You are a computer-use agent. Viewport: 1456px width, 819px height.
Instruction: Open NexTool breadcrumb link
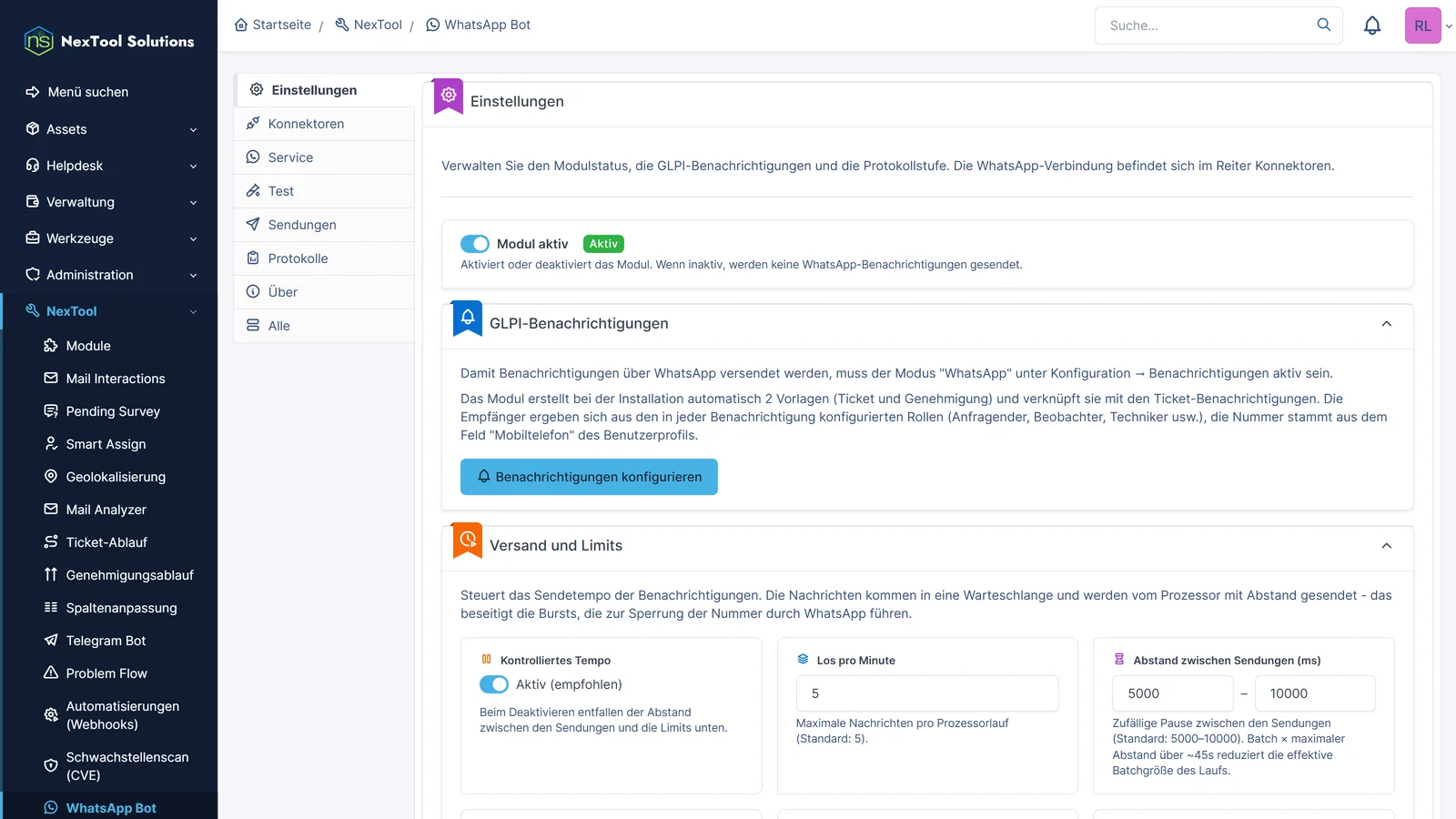click(369, 25)
